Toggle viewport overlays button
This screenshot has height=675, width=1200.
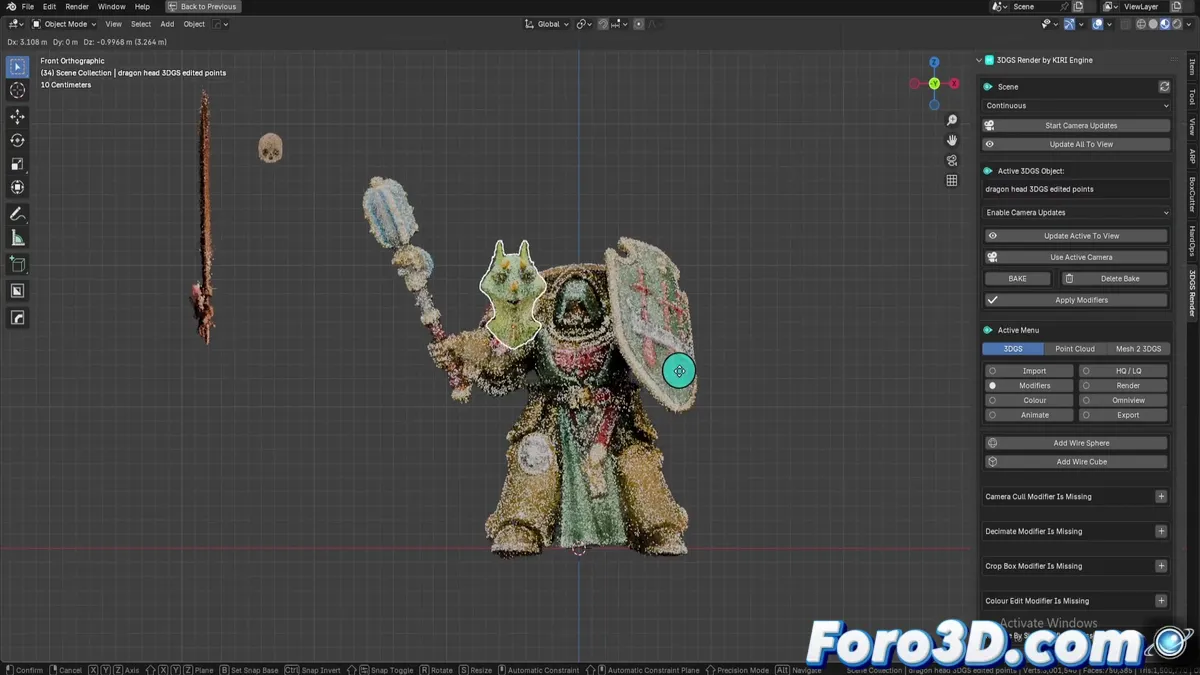[x=1096, y=24]
